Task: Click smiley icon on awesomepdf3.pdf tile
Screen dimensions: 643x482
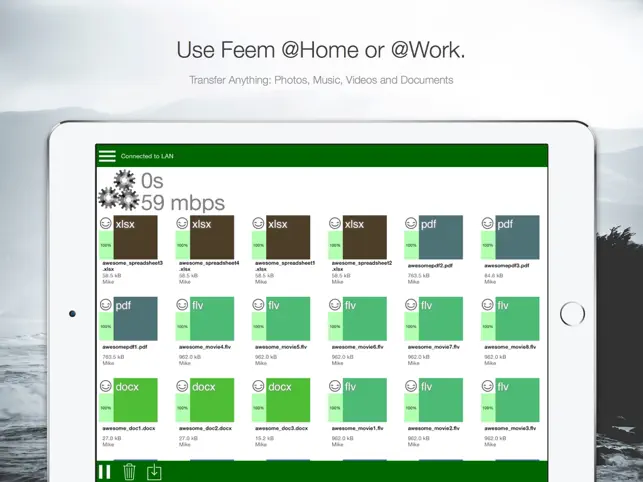Action: pos(488,224)
